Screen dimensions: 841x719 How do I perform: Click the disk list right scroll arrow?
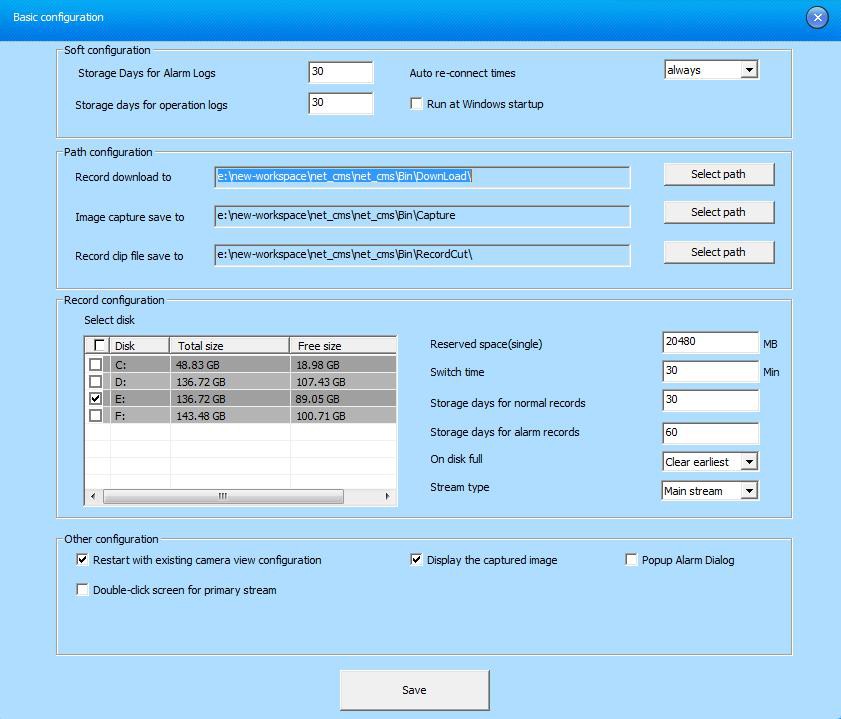tap(388, 496)
